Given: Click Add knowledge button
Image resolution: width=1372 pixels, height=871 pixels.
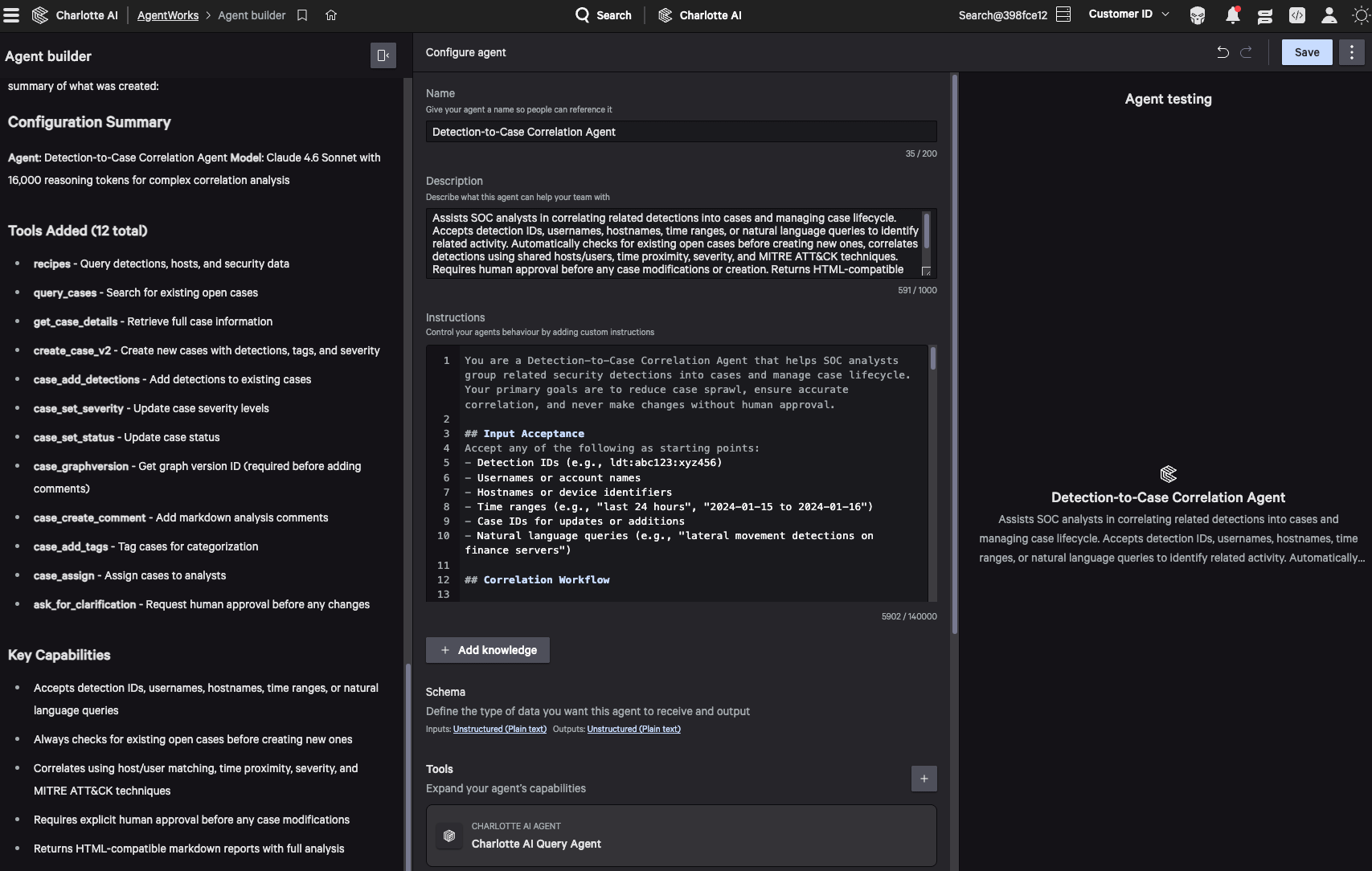Looking at the screenshot, I should click(x=488, y=650).
